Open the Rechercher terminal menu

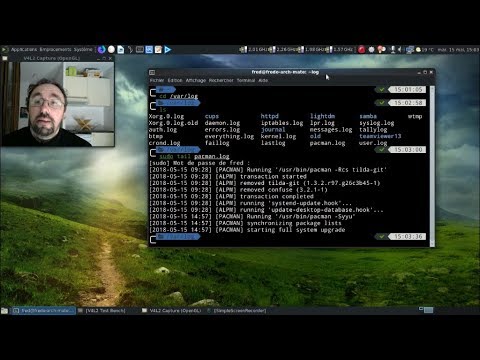(x=221, y=80)
